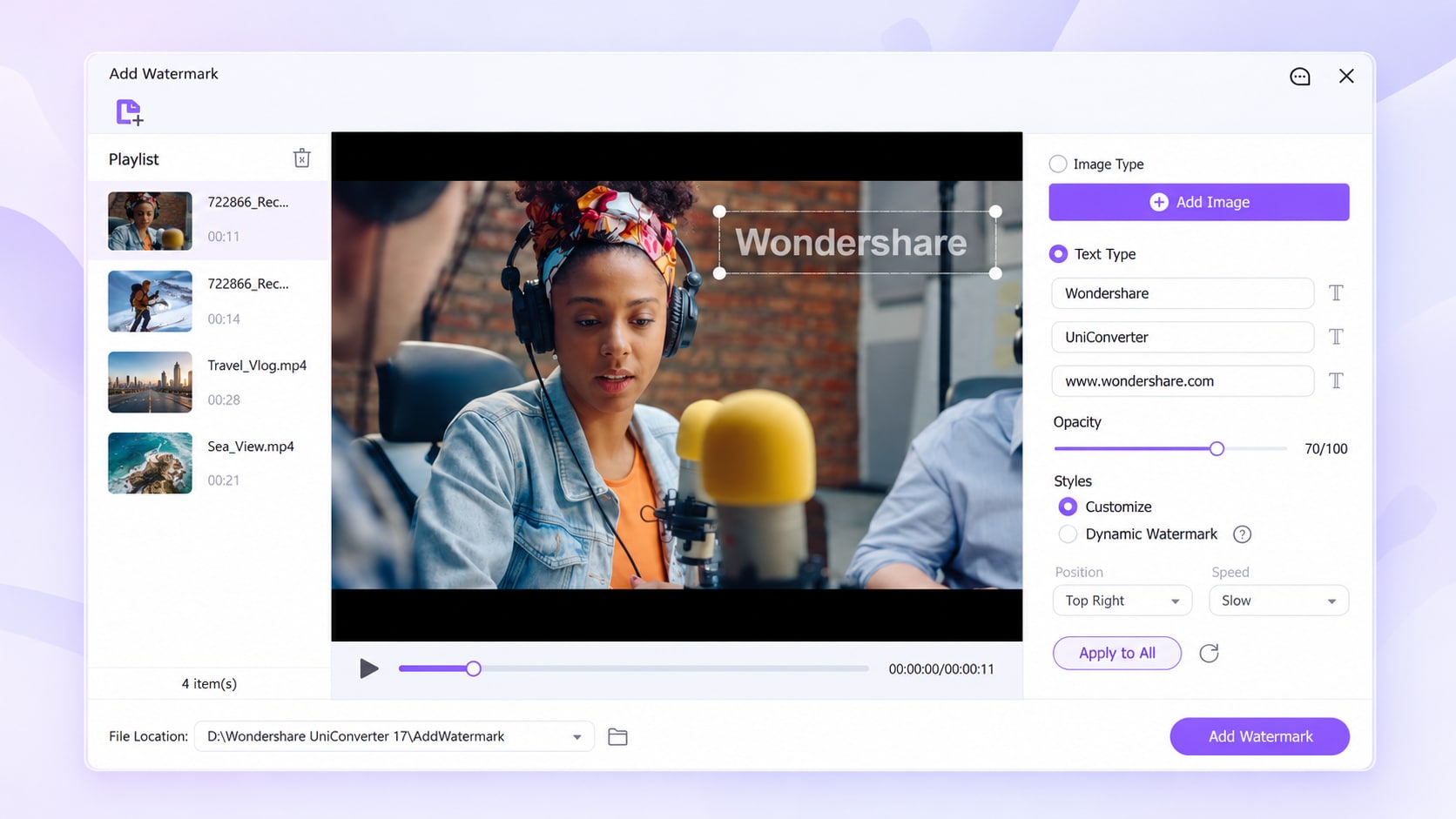1456x819 pixels.
Task: Click the 4 item(s) count label
Action: [209, 684]
